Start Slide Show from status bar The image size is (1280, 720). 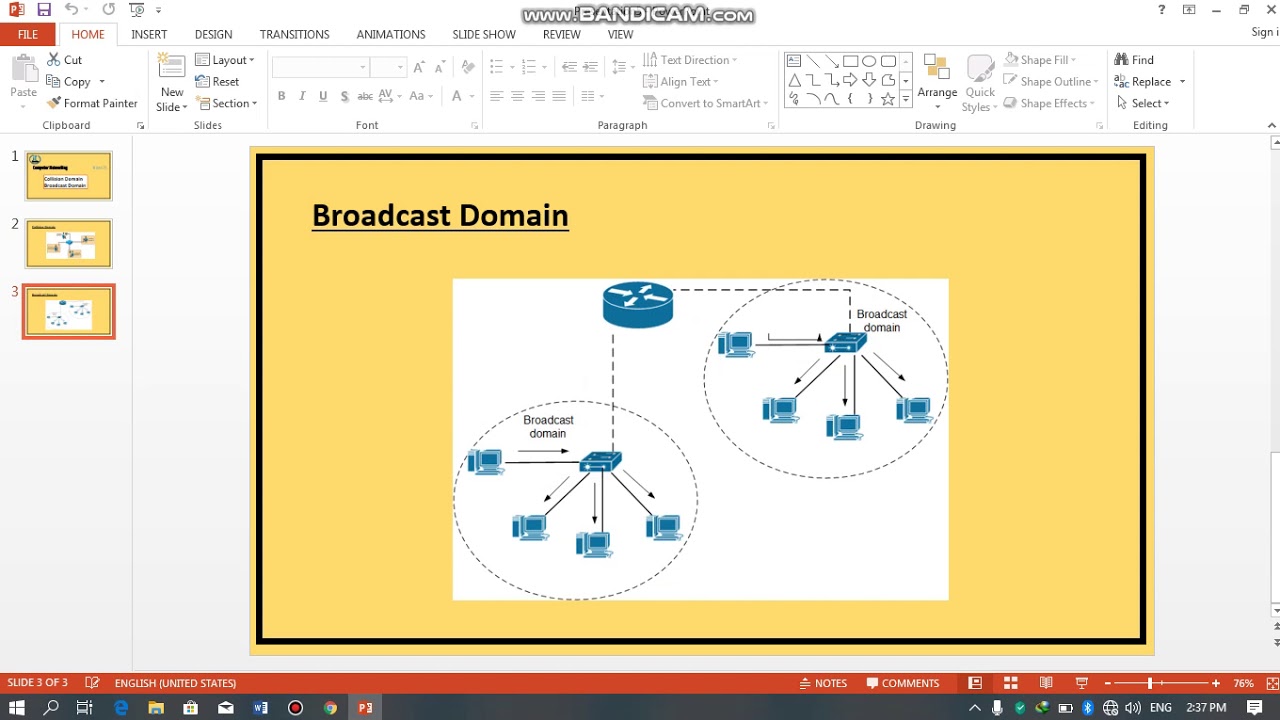pyautogui.click(x=1081, y=683)
